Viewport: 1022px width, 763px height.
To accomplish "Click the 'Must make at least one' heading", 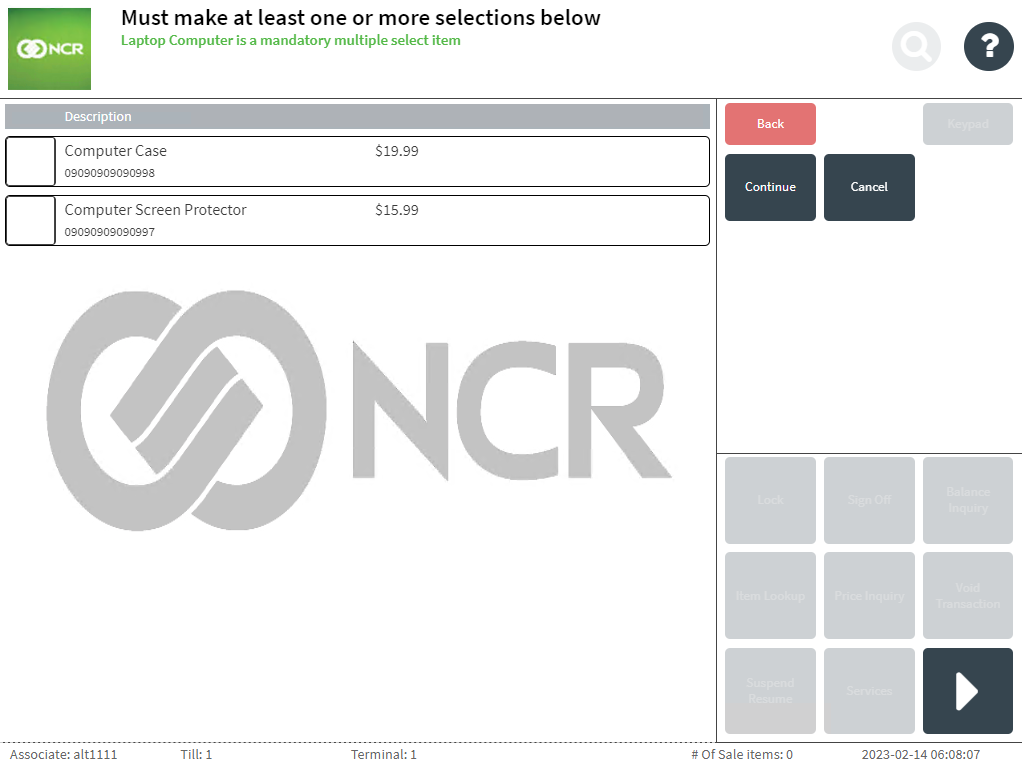I will point(360,18).
